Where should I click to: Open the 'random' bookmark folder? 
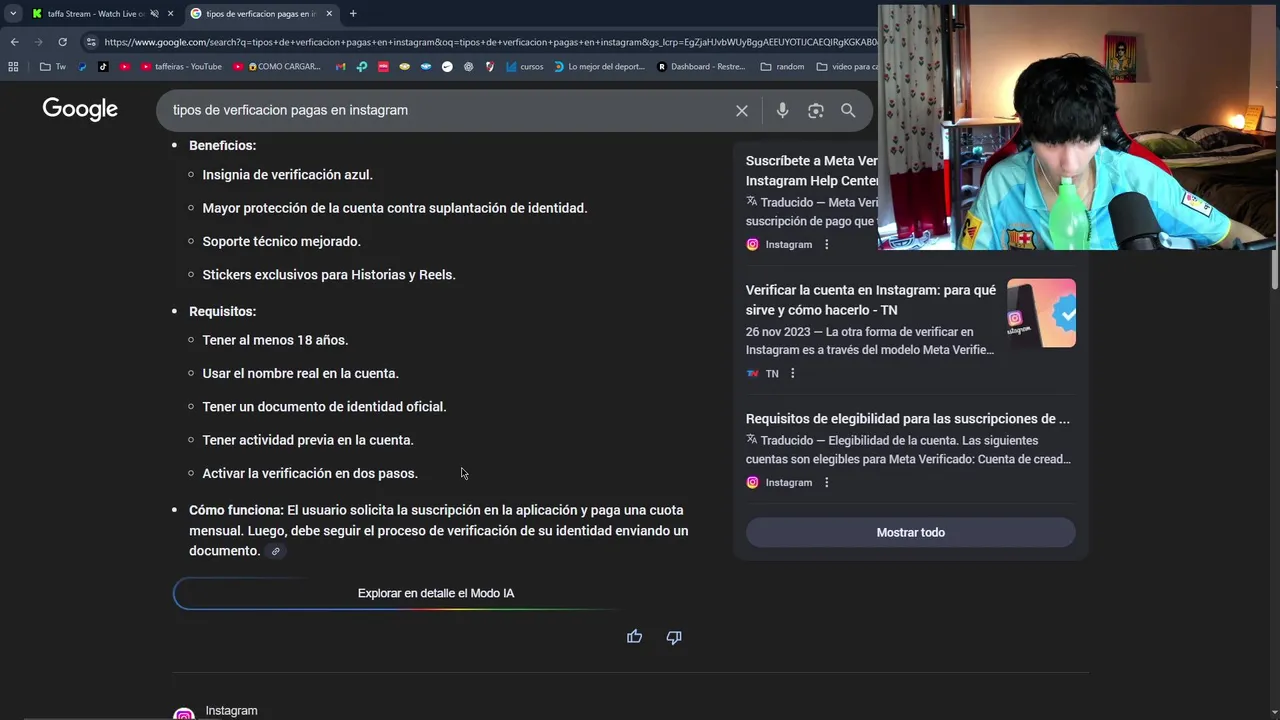pos(783,67)
